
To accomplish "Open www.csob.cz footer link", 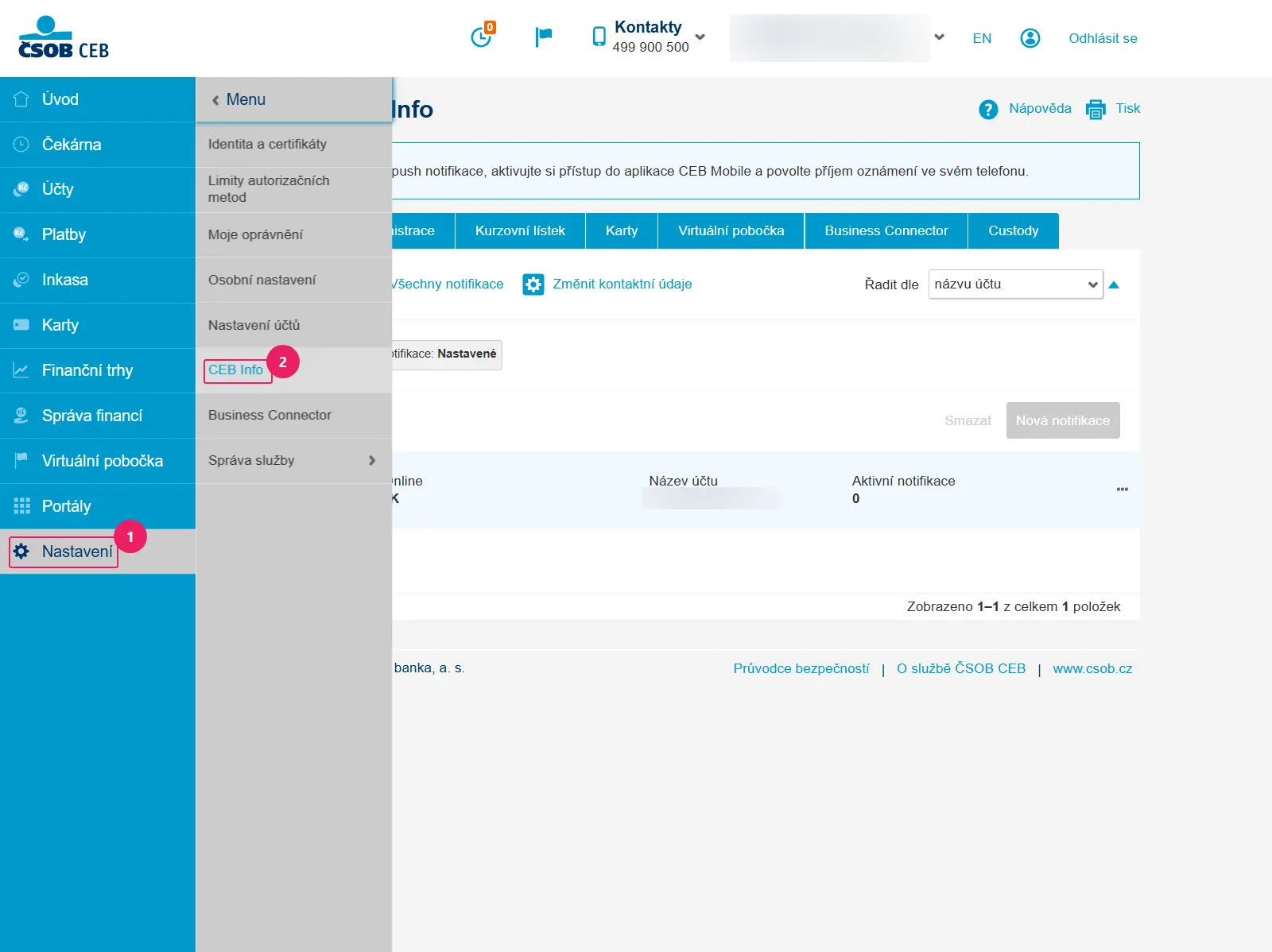I will (1092, 668).
